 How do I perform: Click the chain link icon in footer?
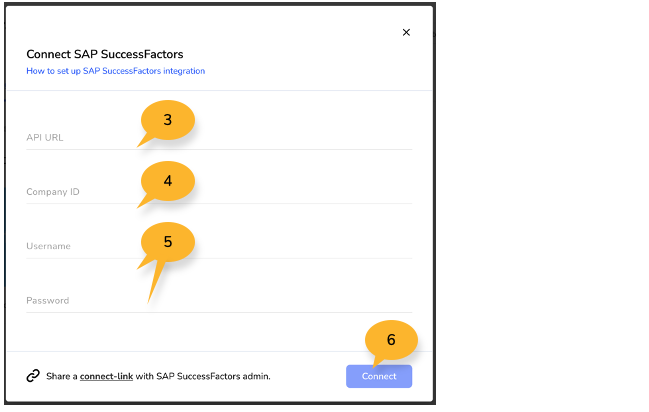(33, 376)
